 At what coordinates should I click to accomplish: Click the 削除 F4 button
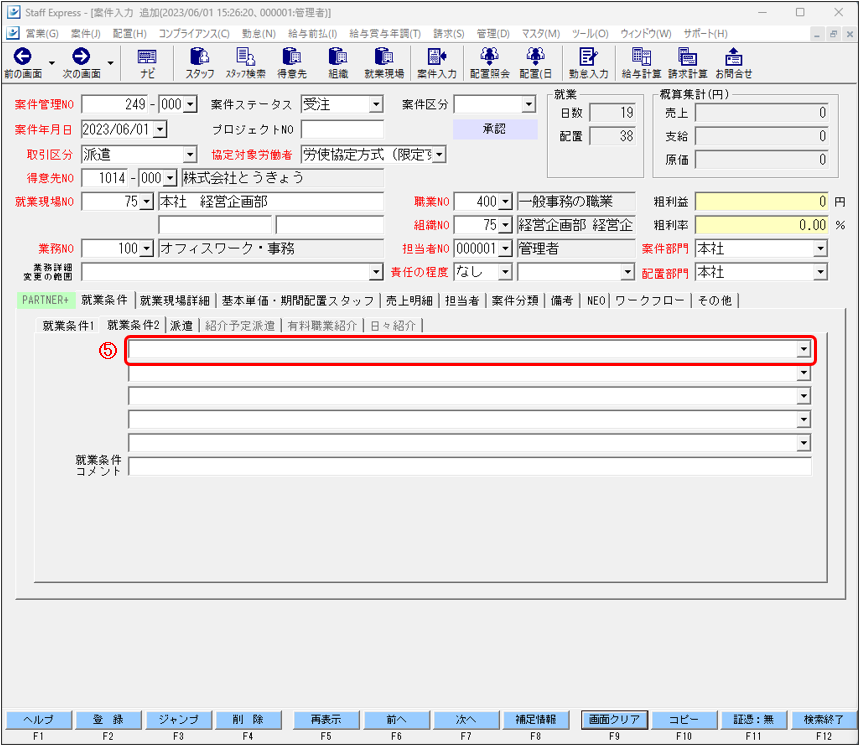(x=248, y=720)
